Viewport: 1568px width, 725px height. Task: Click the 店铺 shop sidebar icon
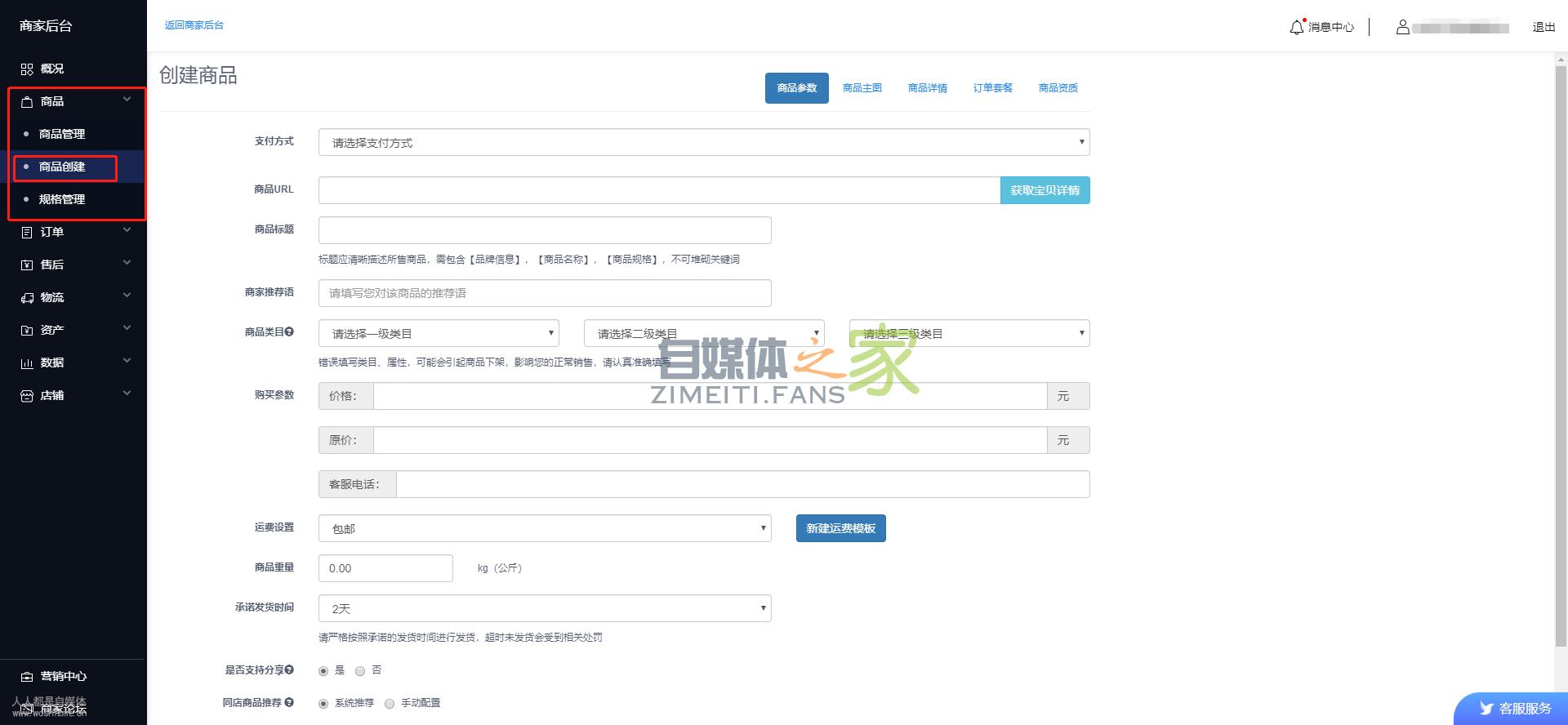pos(27,396)
